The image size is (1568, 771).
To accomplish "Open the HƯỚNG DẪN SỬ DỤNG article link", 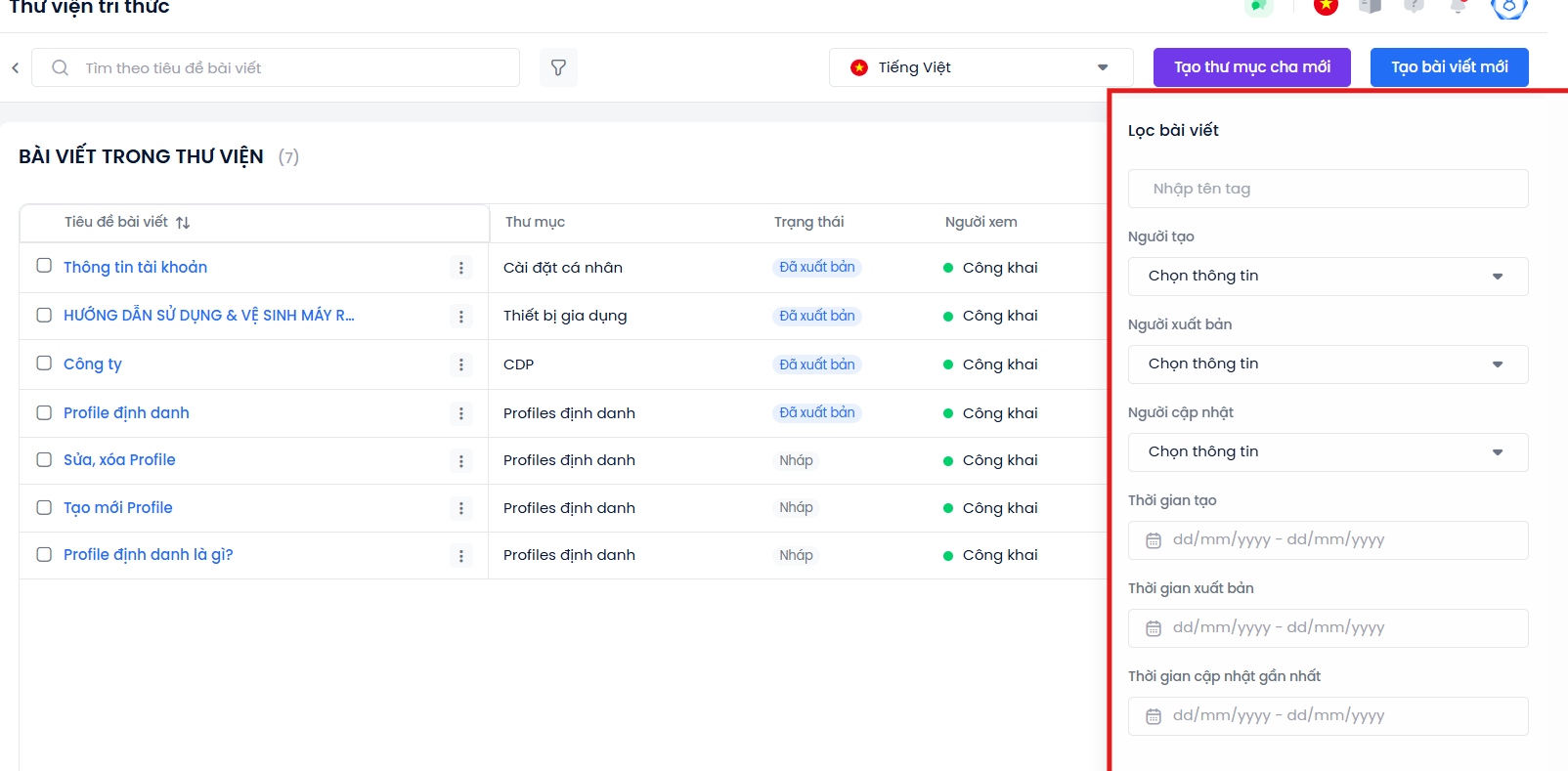I will [208, 316].
